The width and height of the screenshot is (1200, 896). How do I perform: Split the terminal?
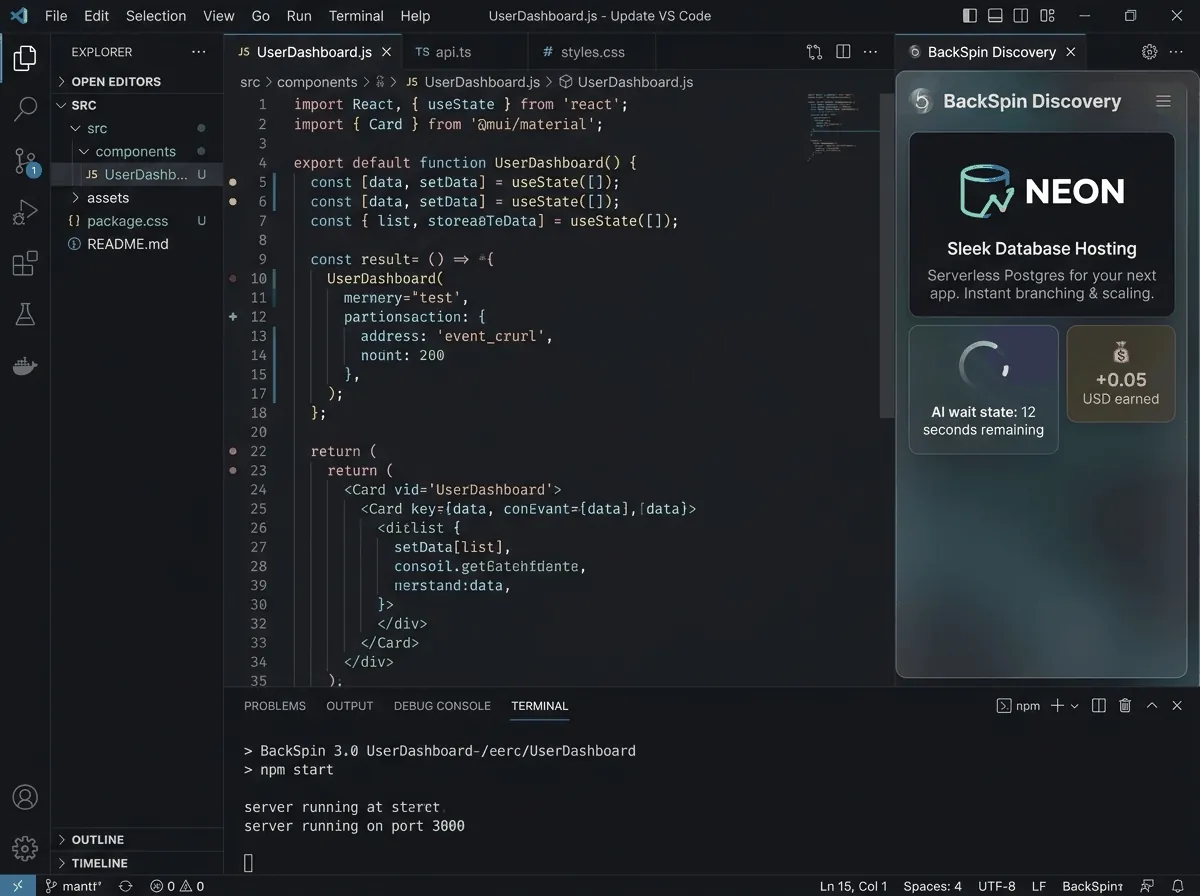pos(1099,706)
